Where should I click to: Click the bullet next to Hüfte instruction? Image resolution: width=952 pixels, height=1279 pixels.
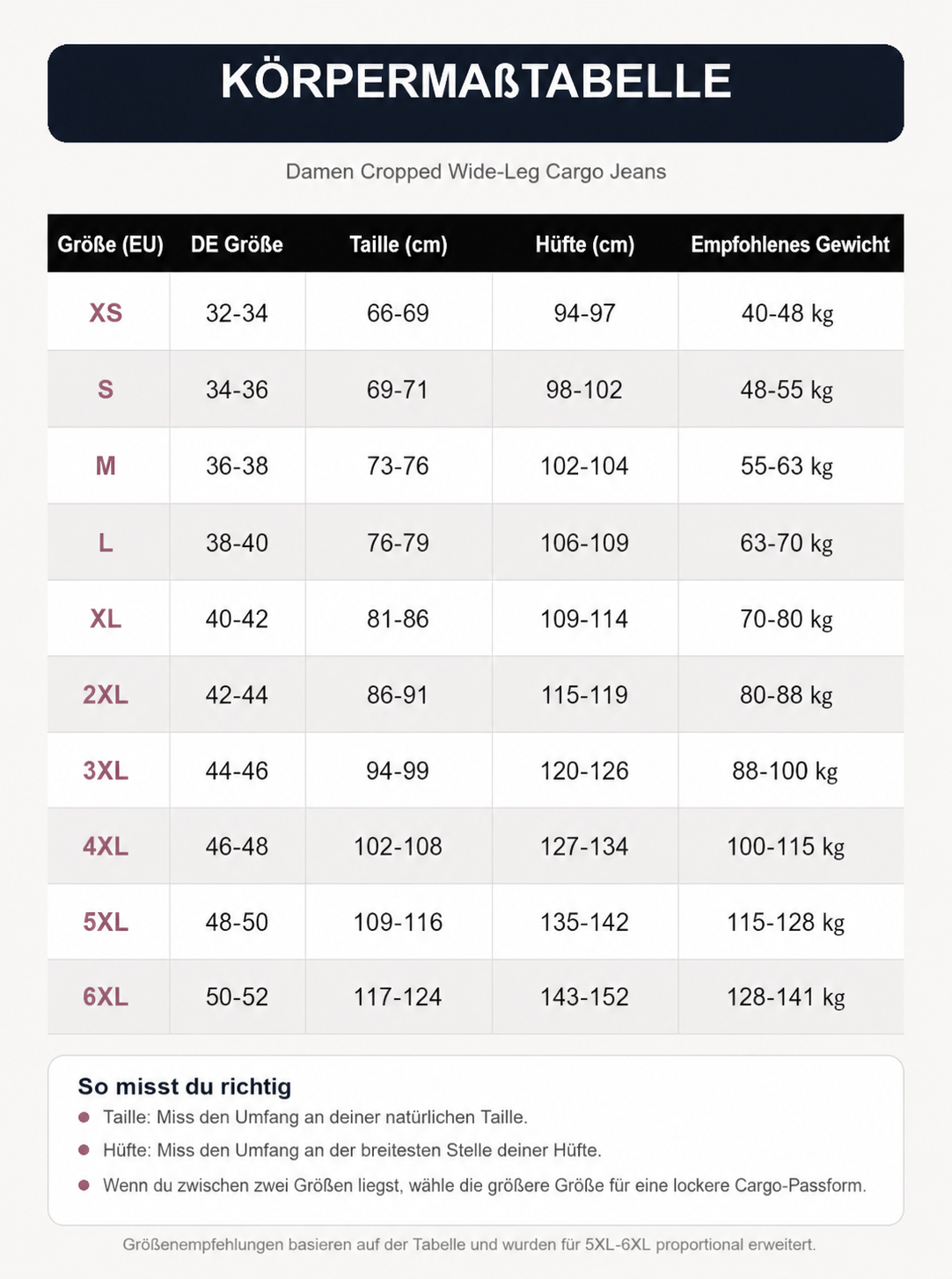[x=84, y=1150]
